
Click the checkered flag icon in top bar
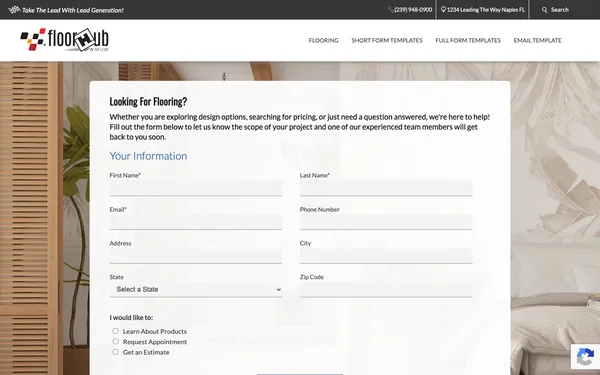coord(14,10)
